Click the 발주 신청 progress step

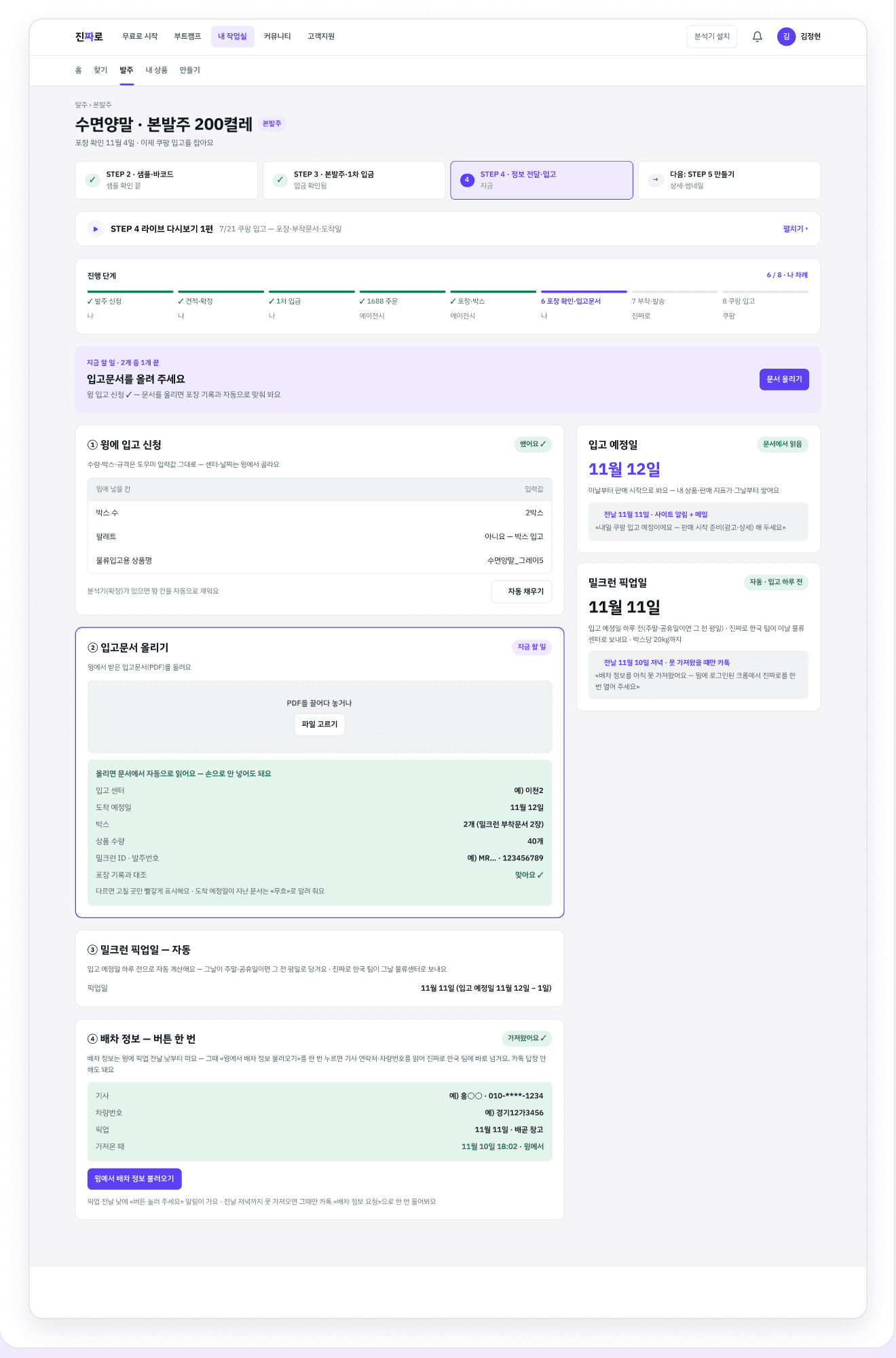pos(130,305)
